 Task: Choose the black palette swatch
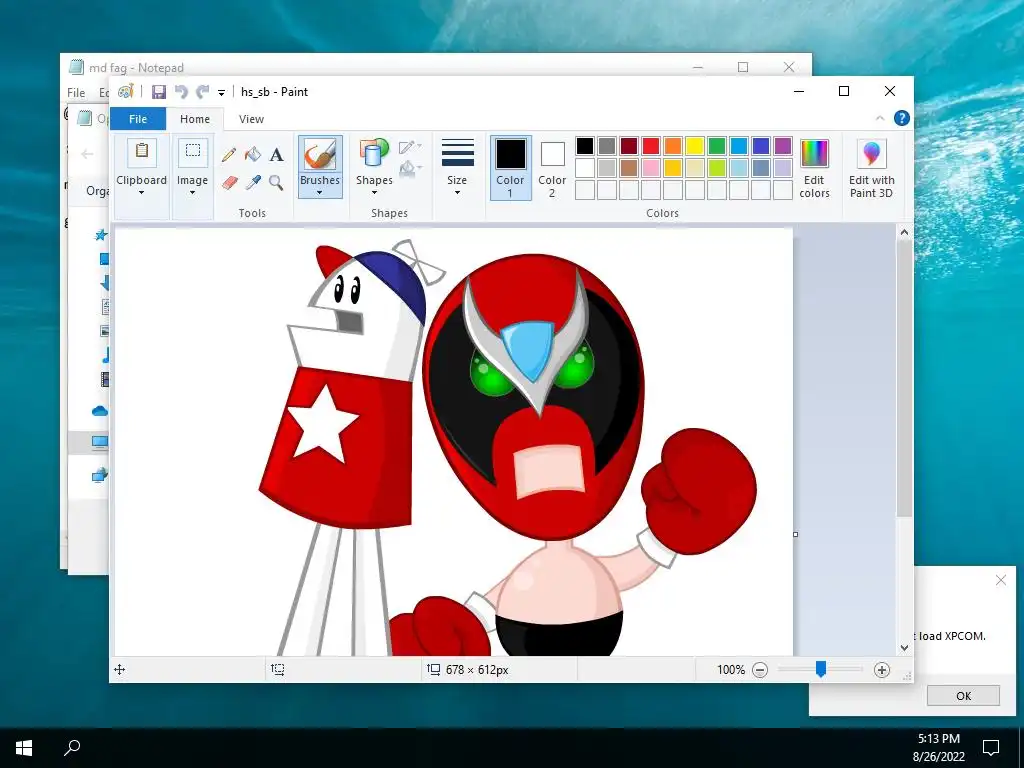pyautogui.click(x=585, y=146)
